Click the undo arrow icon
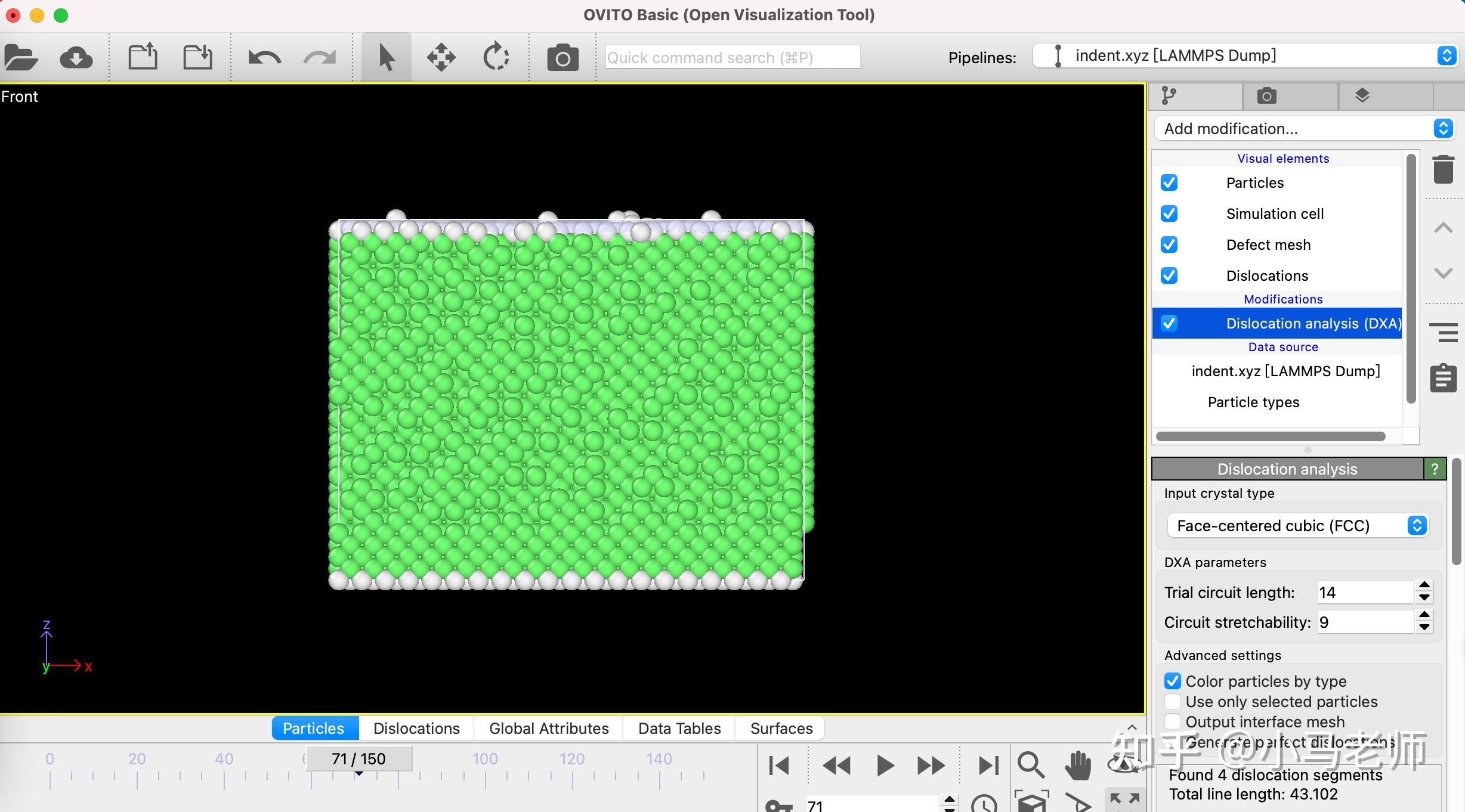This screenshot has height=812, width=1465. [x=264, y=58]
